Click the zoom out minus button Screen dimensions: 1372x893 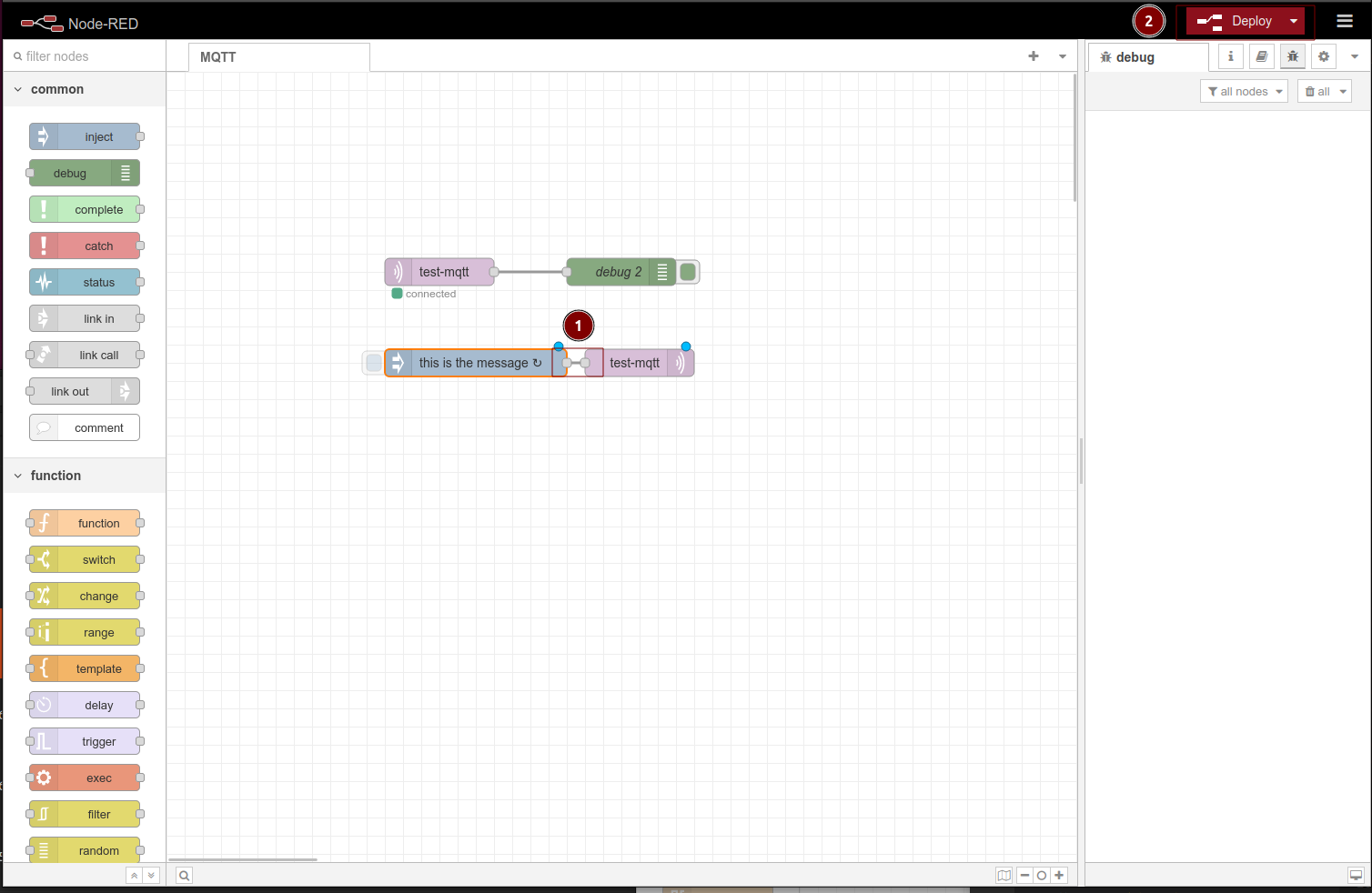coord(1024,876)
